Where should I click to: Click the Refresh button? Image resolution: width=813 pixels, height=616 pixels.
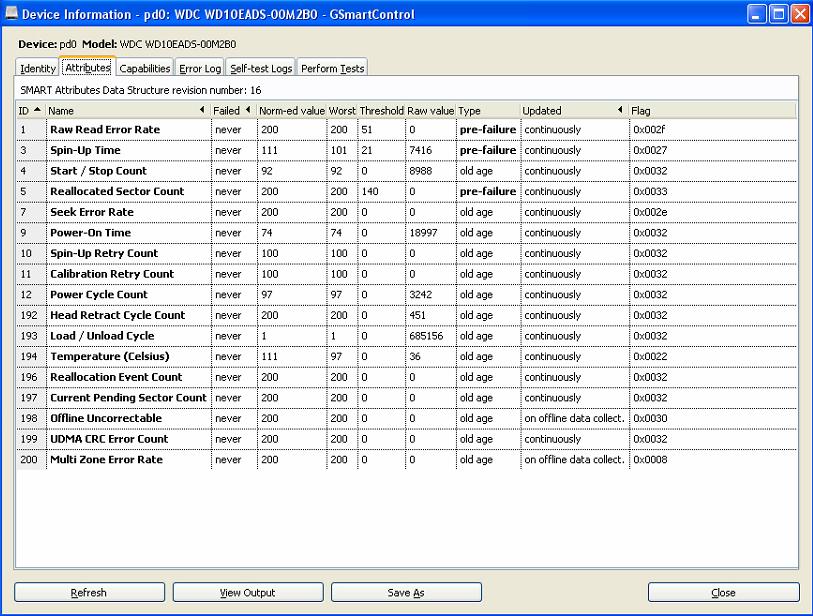tap(89, 592)
